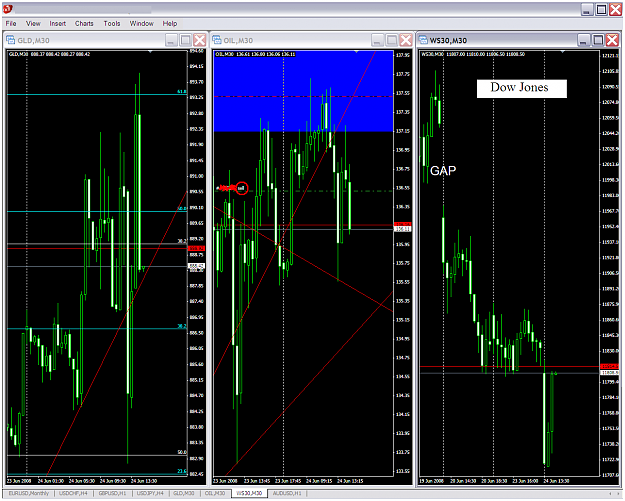This screenshot has width=625, height=501.
Task: Select the GLD,M30 tab at bottom
Action: (x=183, y=493)
